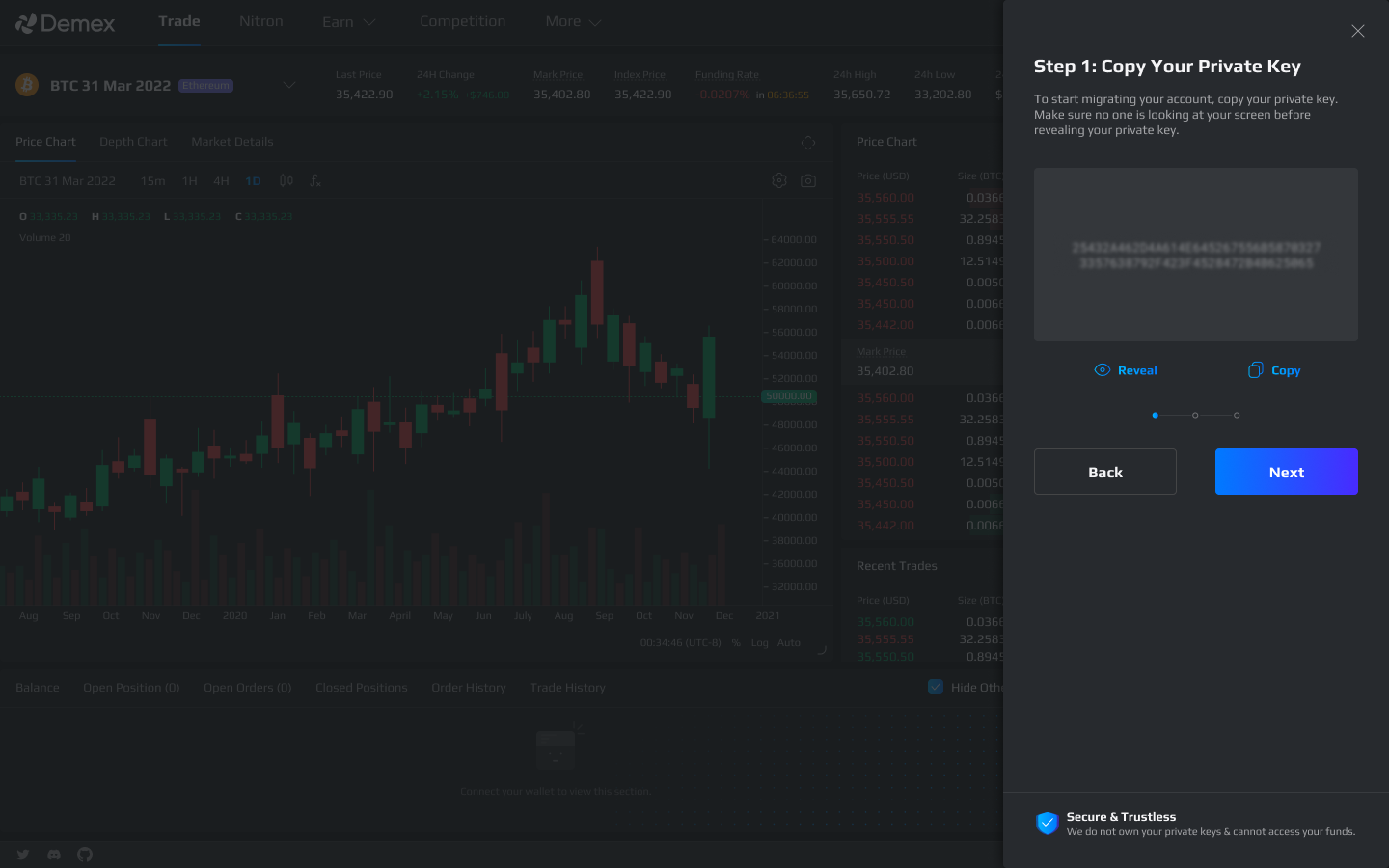
Task: Expand the Earn menu
Action: 348,21
